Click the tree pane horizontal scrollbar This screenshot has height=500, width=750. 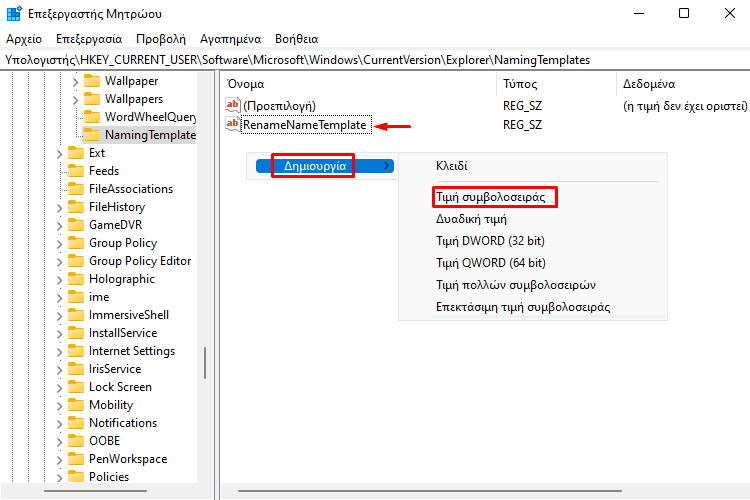click(x=96, y=491)
